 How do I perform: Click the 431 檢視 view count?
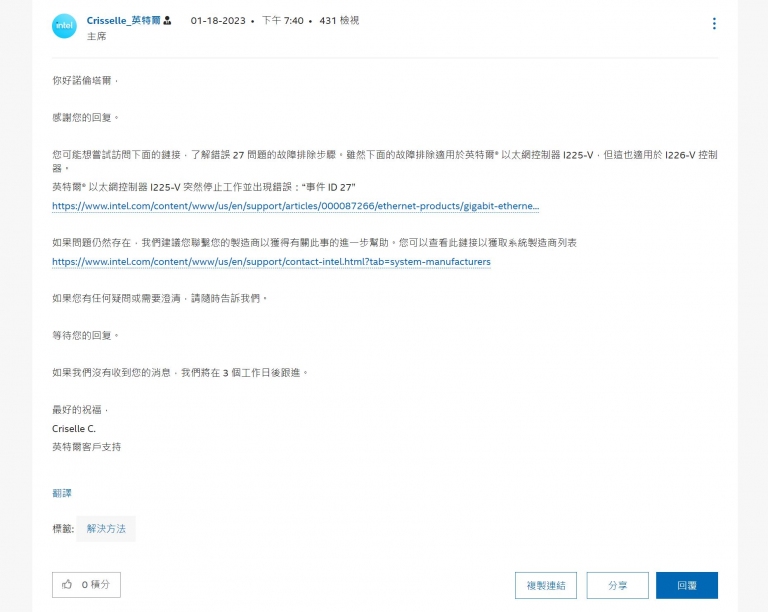(x=339, y=21)
